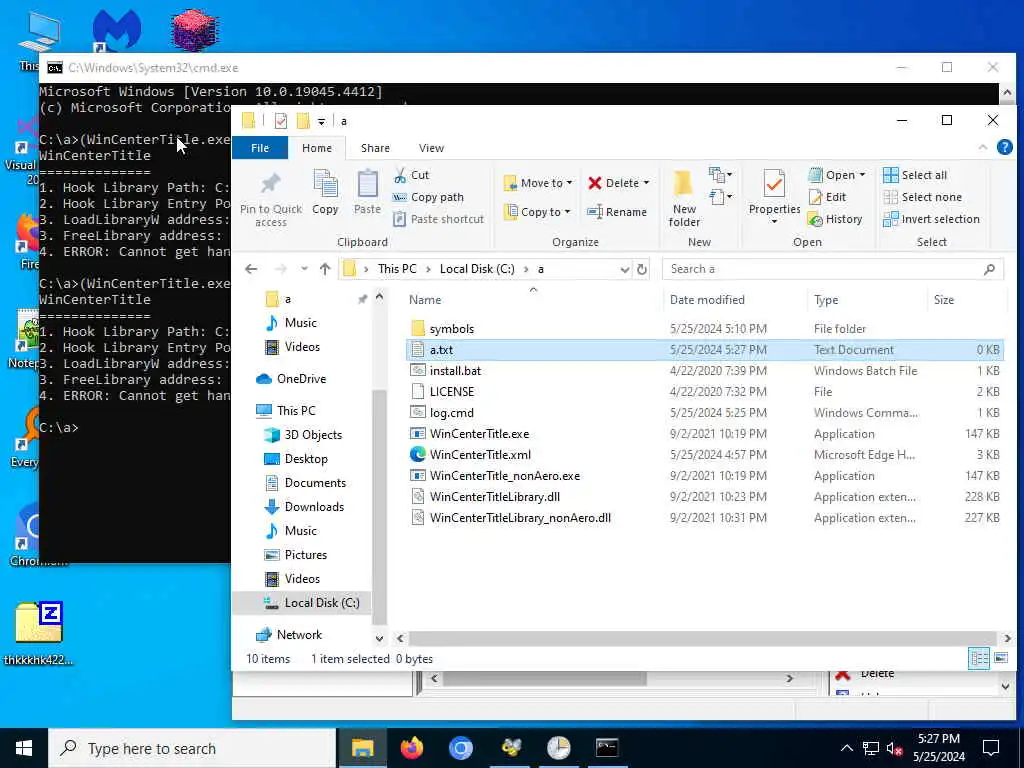This screenshot has width=1024, height=768.
Task: Click the speaker volume tray icon
Action: click(895, 748)
